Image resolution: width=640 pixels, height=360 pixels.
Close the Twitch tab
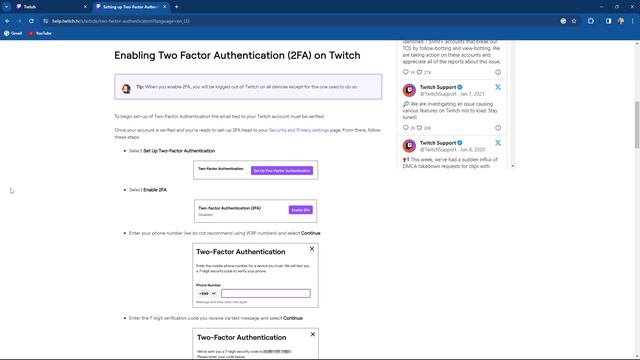pos(85,7)
